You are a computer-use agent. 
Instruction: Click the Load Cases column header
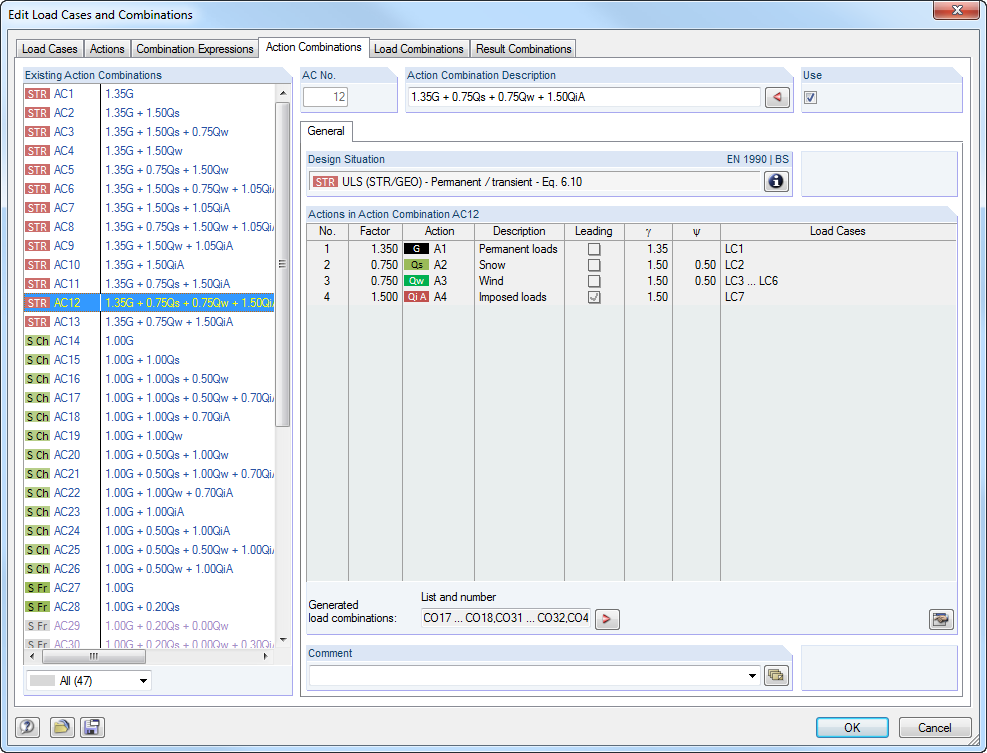838,231
